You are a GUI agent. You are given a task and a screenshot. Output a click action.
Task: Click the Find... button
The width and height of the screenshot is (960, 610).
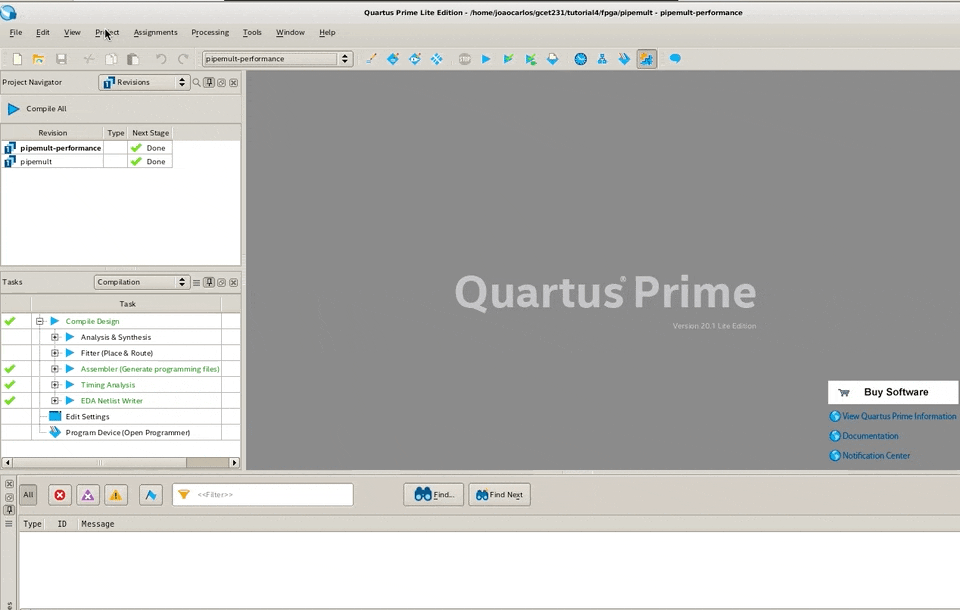click(x=433, y=495)
